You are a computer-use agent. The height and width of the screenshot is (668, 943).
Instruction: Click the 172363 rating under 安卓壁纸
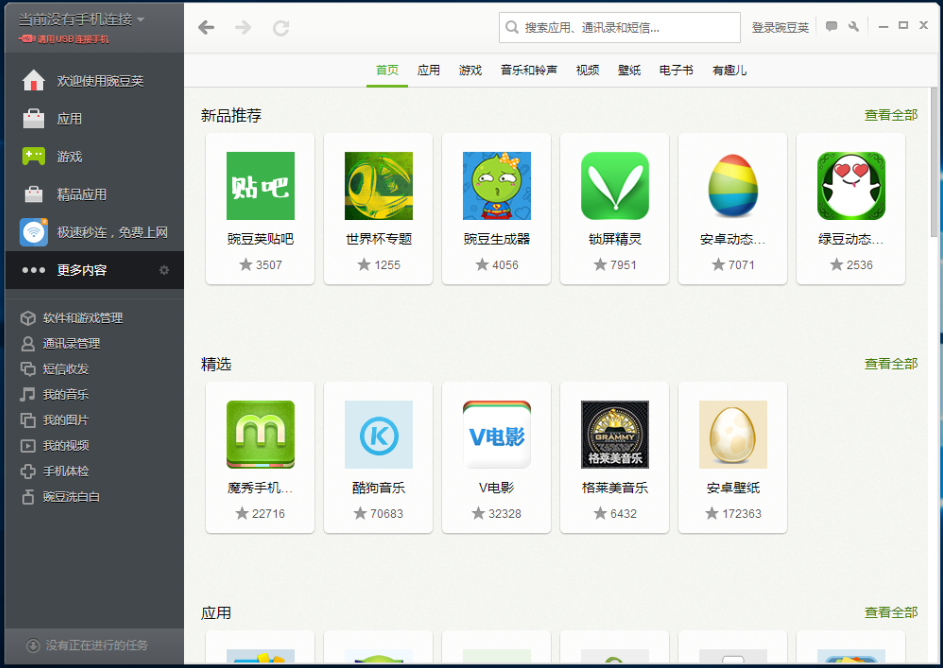pos(742,513)
